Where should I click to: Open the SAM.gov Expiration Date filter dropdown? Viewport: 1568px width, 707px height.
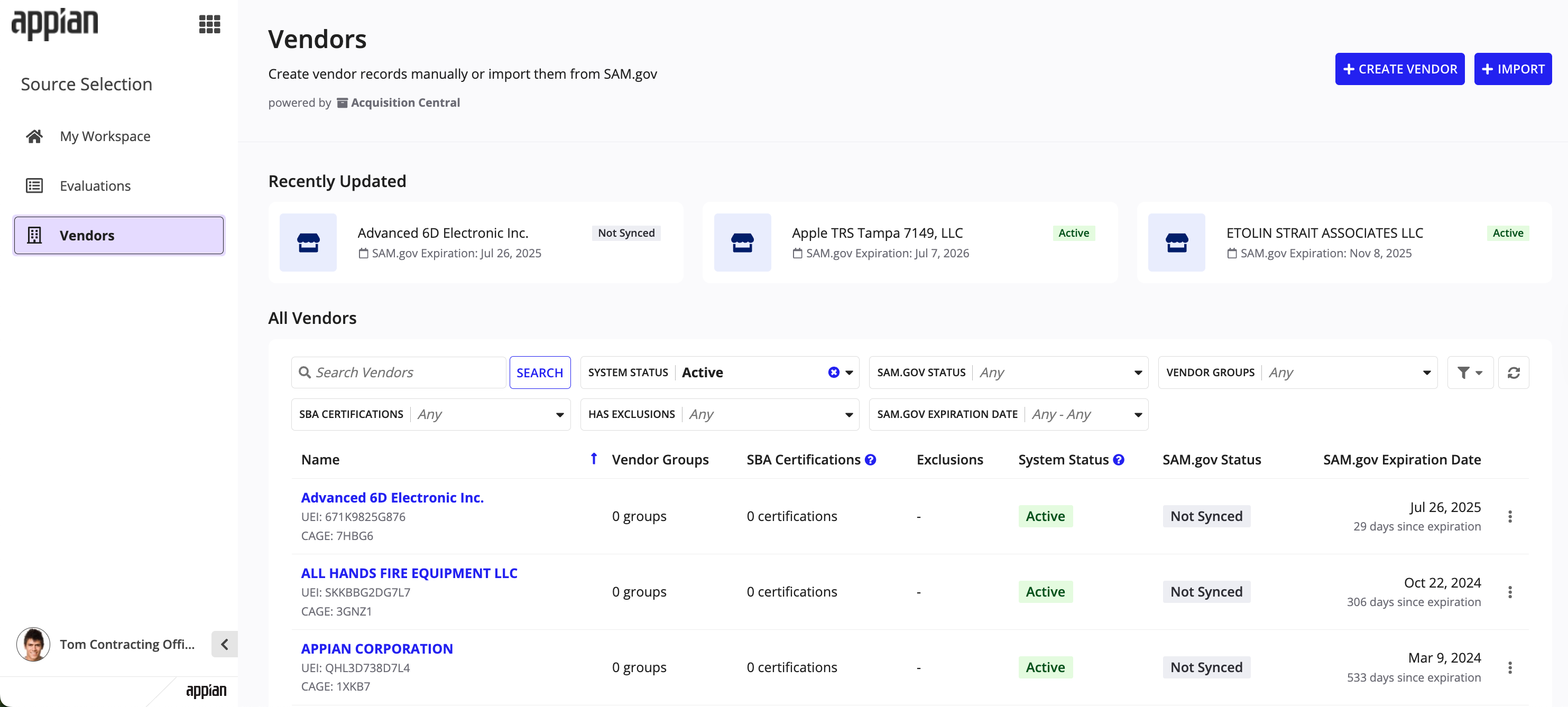1008,414
